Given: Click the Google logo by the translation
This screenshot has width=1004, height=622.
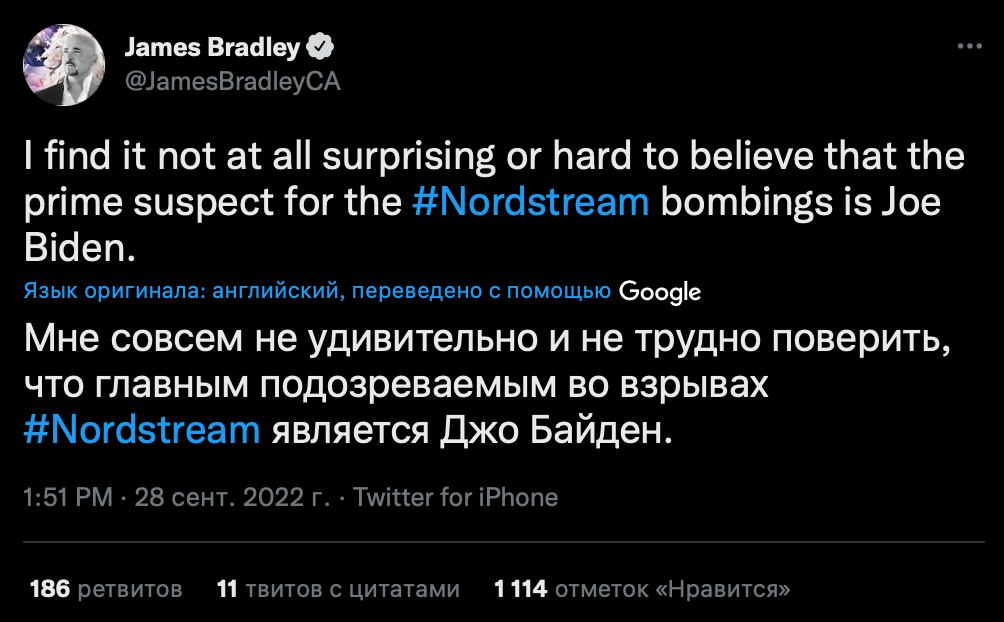Looking at the screenshot, I should [660, 291].
